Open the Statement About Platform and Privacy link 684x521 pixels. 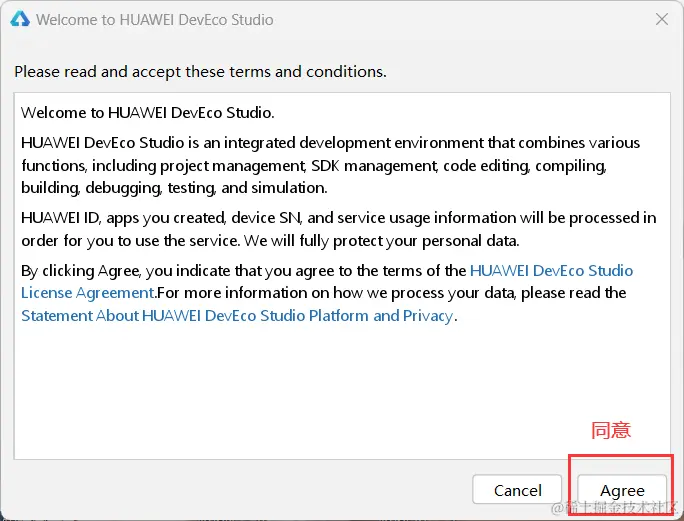(238, 315)
